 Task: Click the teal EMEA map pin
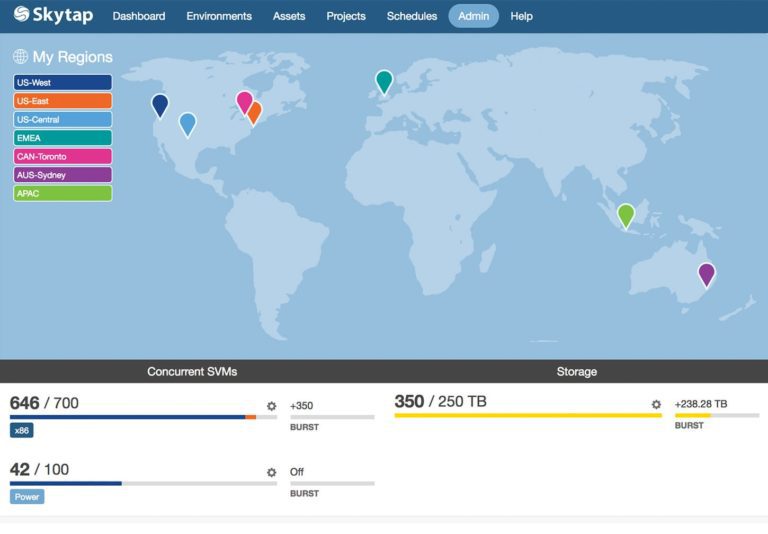384,80
